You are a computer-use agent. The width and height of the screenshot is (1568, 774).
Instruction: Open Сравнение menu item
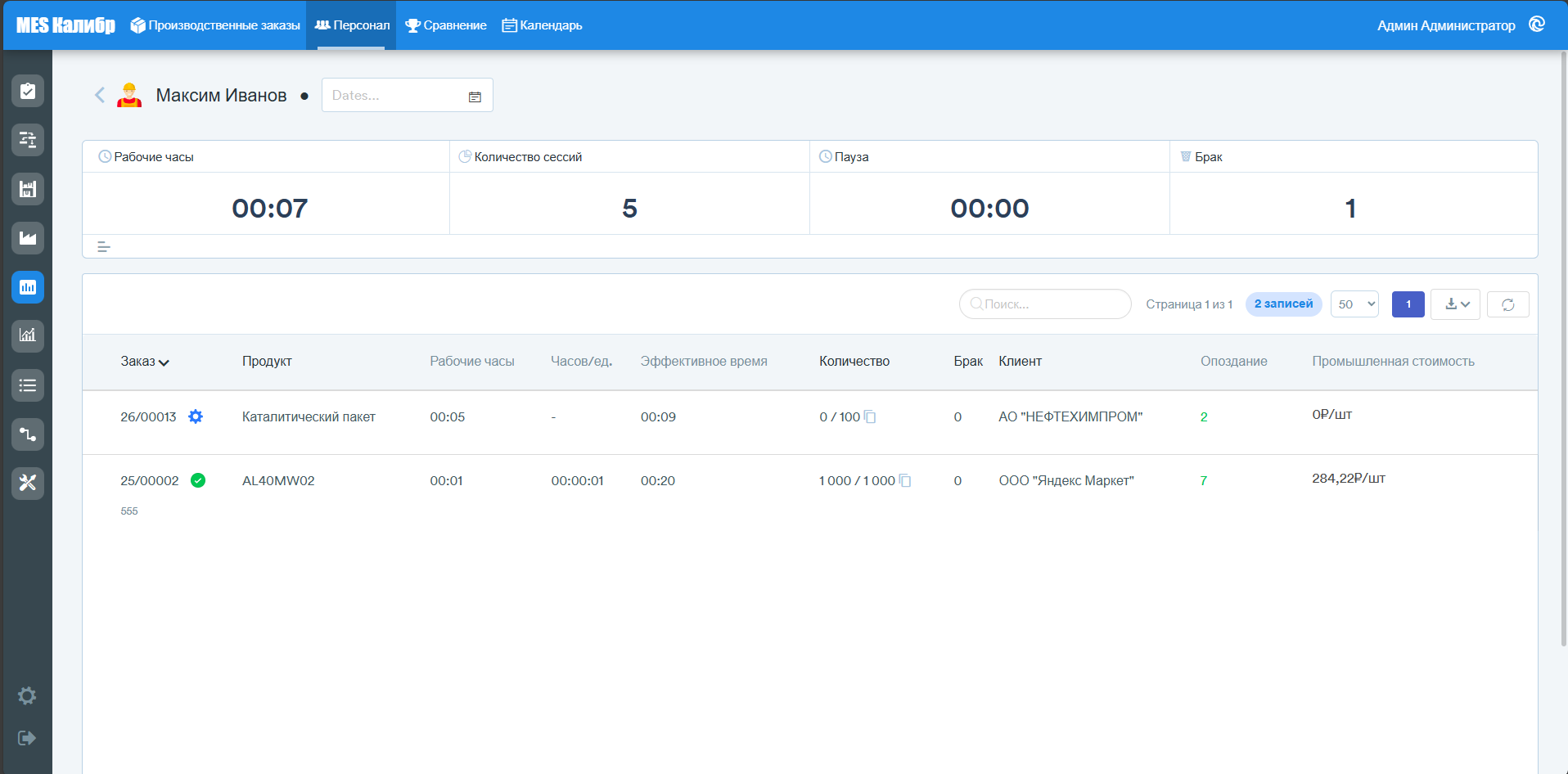click(x=446, y=25)
